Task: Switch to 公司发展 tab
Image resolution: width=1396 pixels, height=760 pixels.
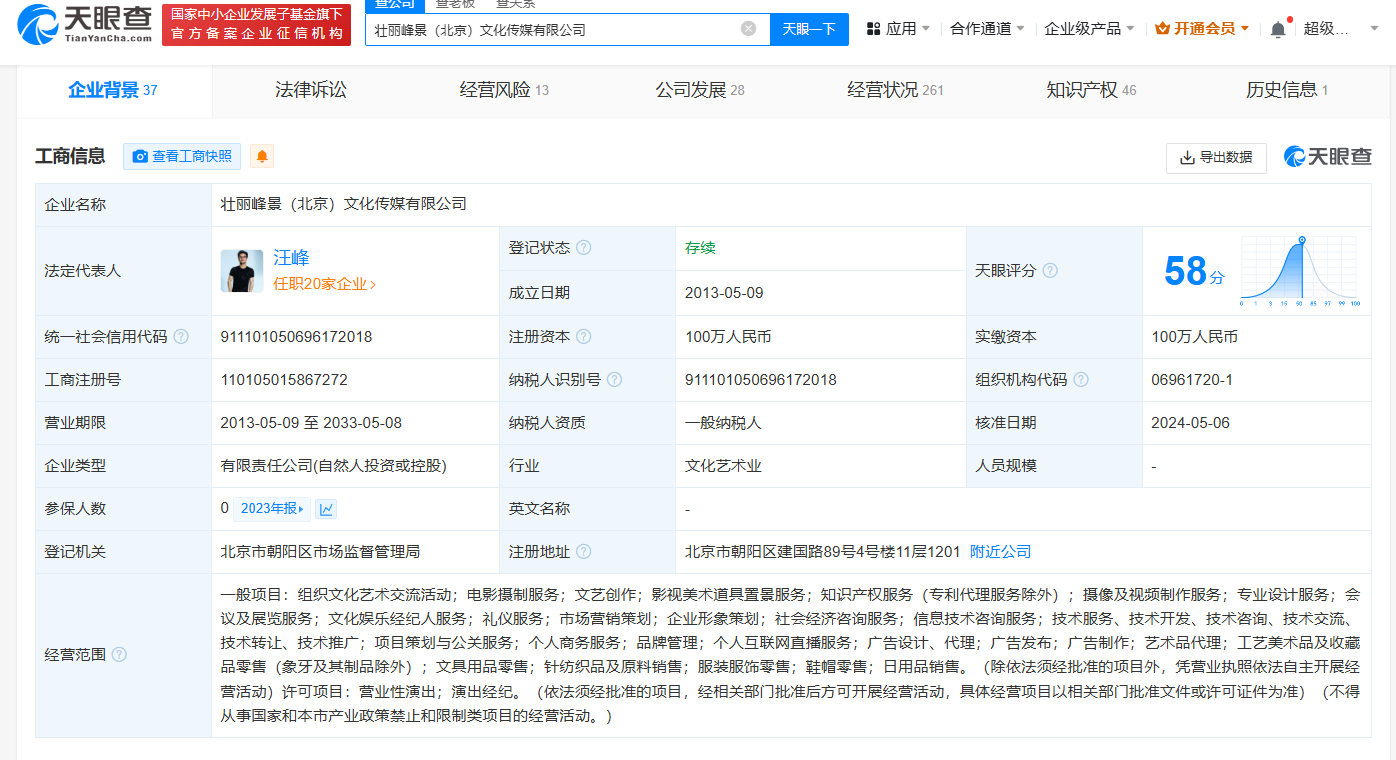Action: [x=700, y=90]
